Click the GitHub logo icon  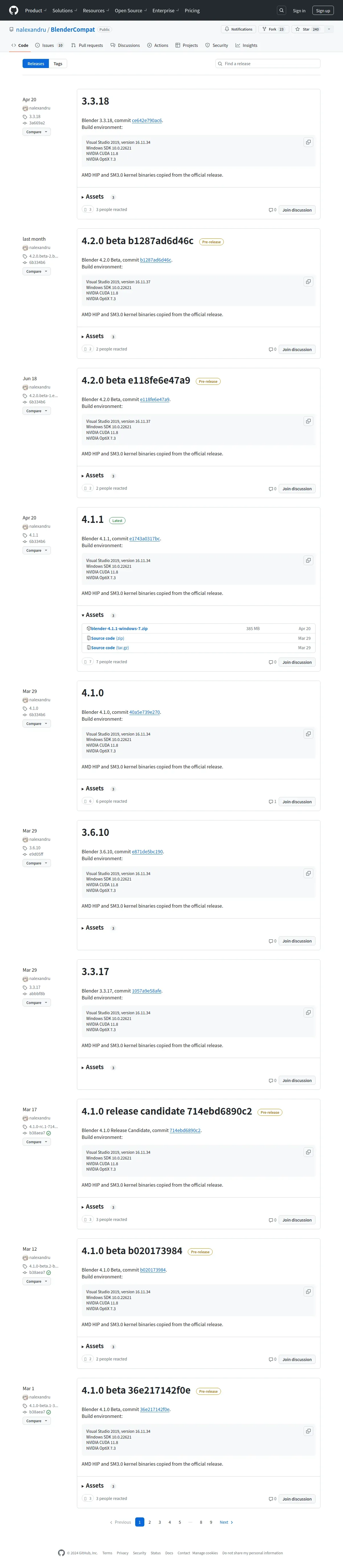13,10
